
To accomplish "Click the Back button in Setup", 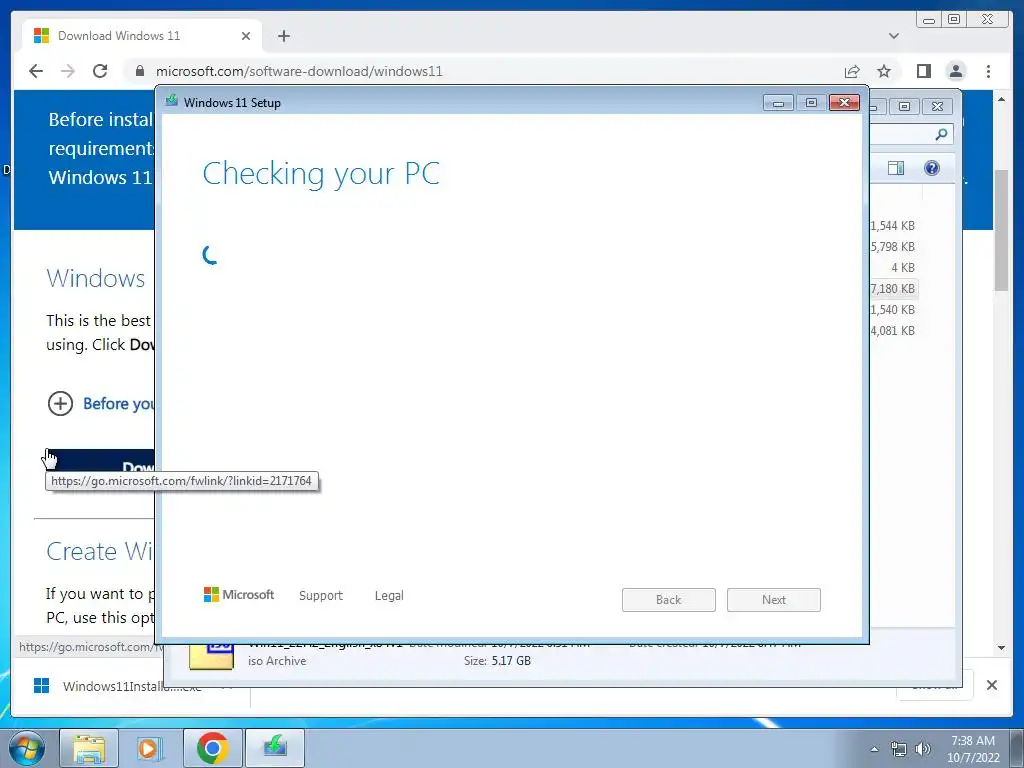I will tap(669, 600).
